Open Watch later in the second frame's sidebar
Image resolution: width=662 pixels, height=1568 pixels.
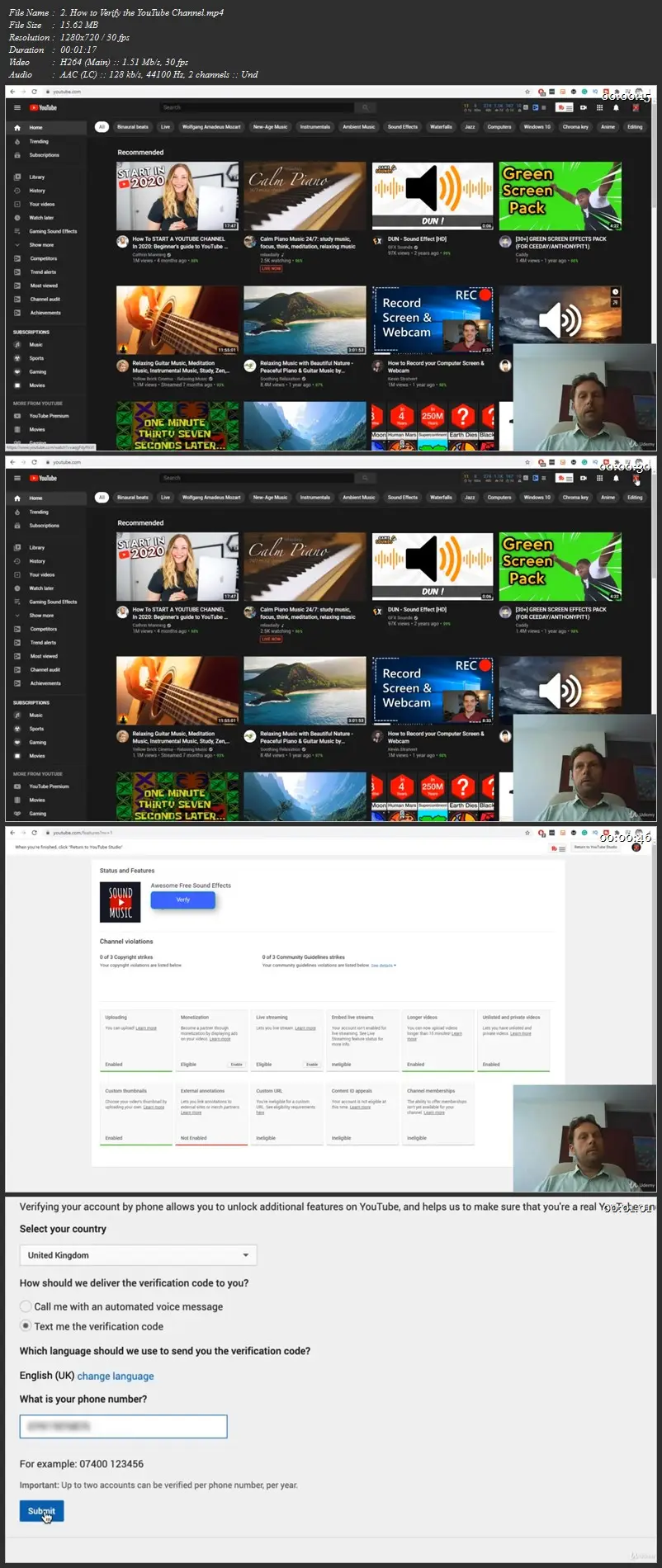click(x=41, y=588)
